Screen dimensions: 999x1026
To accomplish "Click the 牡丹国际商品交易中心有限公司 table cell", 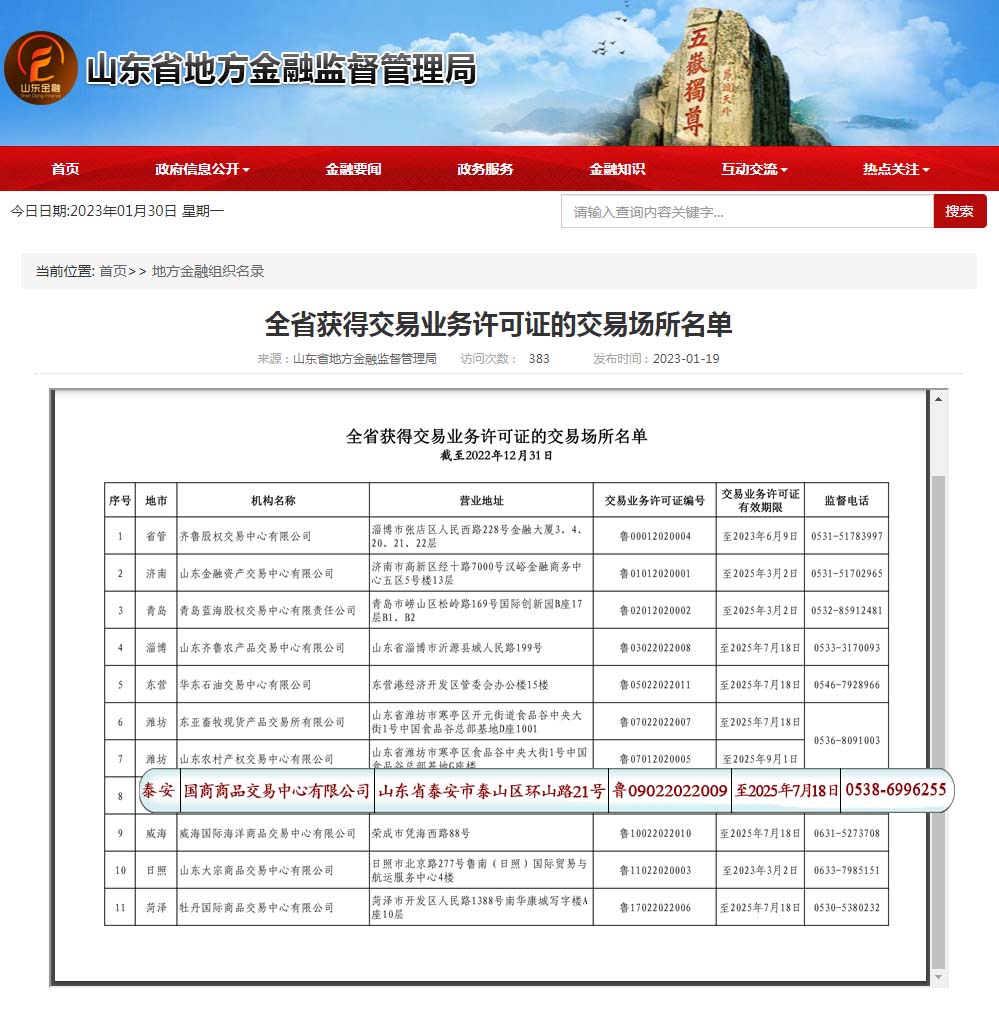I will click(256, 907).
